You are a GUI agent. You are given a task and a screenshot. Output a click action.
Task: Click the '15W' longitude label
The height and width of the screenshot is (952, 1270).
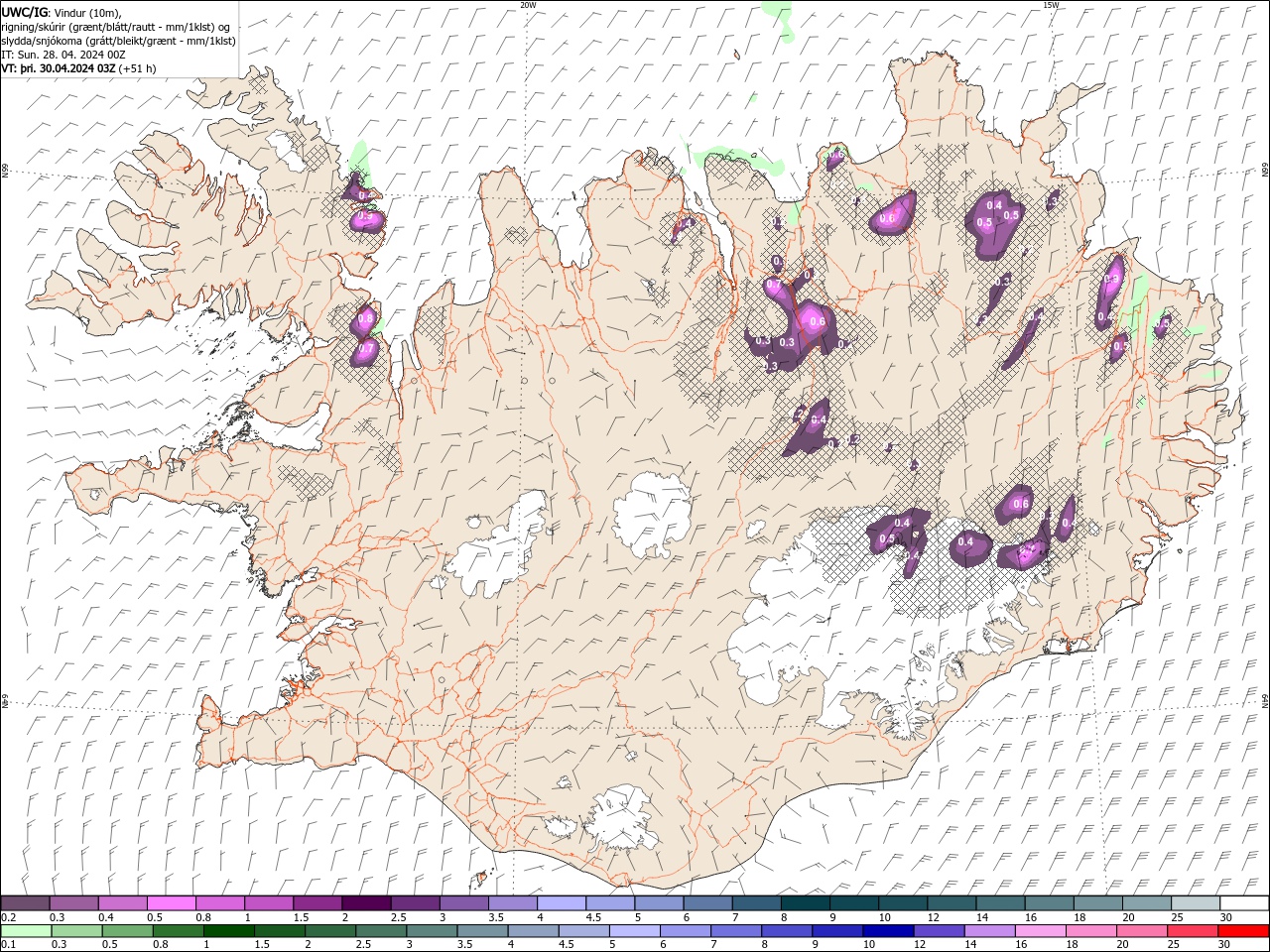tap(1050, 5)
